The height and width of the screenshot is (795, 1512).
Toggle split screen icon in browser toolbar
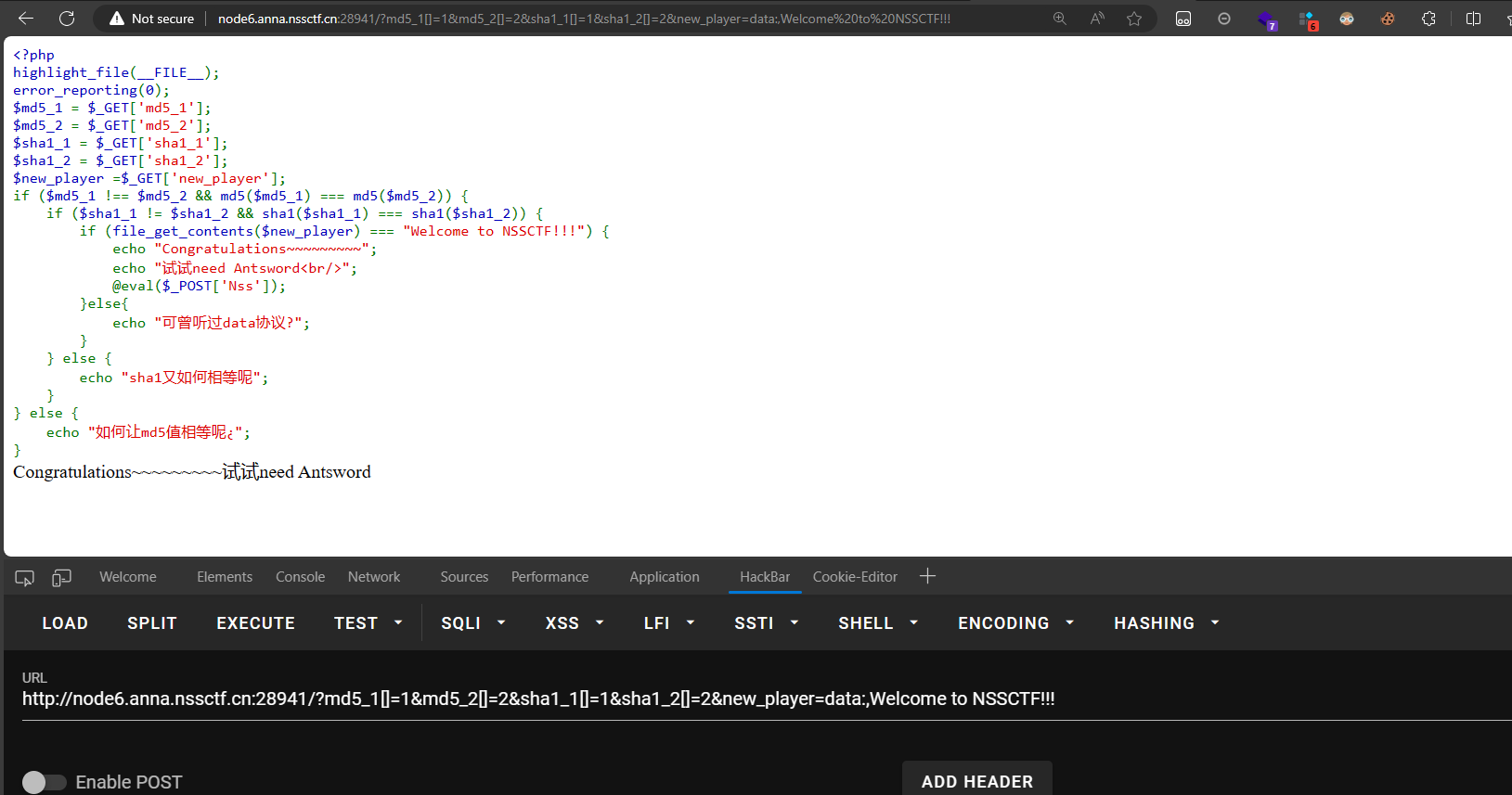[x=1473, y=19]
